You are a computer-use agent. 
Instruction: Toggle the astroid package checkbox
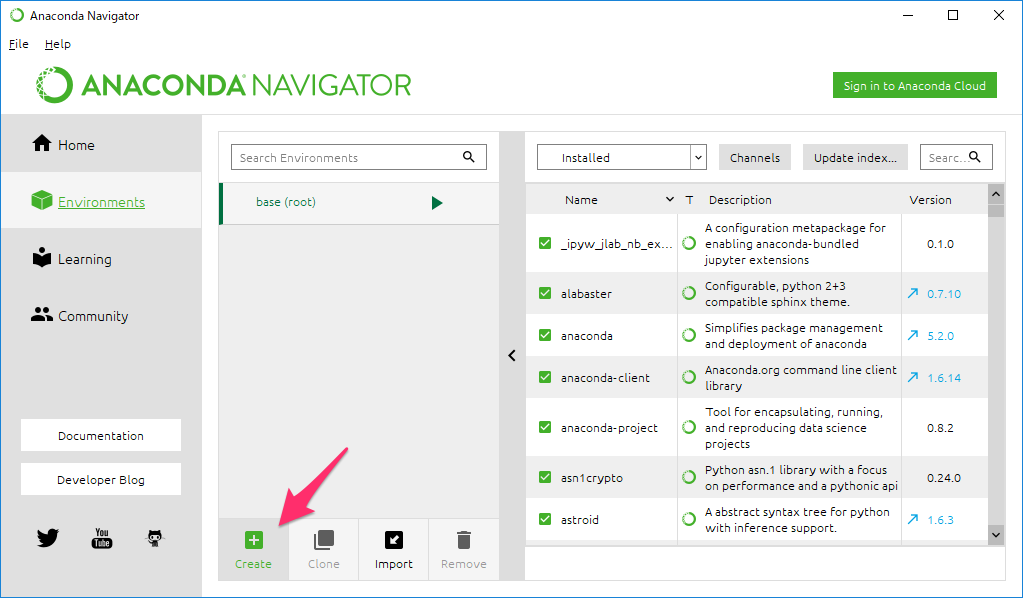tap(545, 520)
